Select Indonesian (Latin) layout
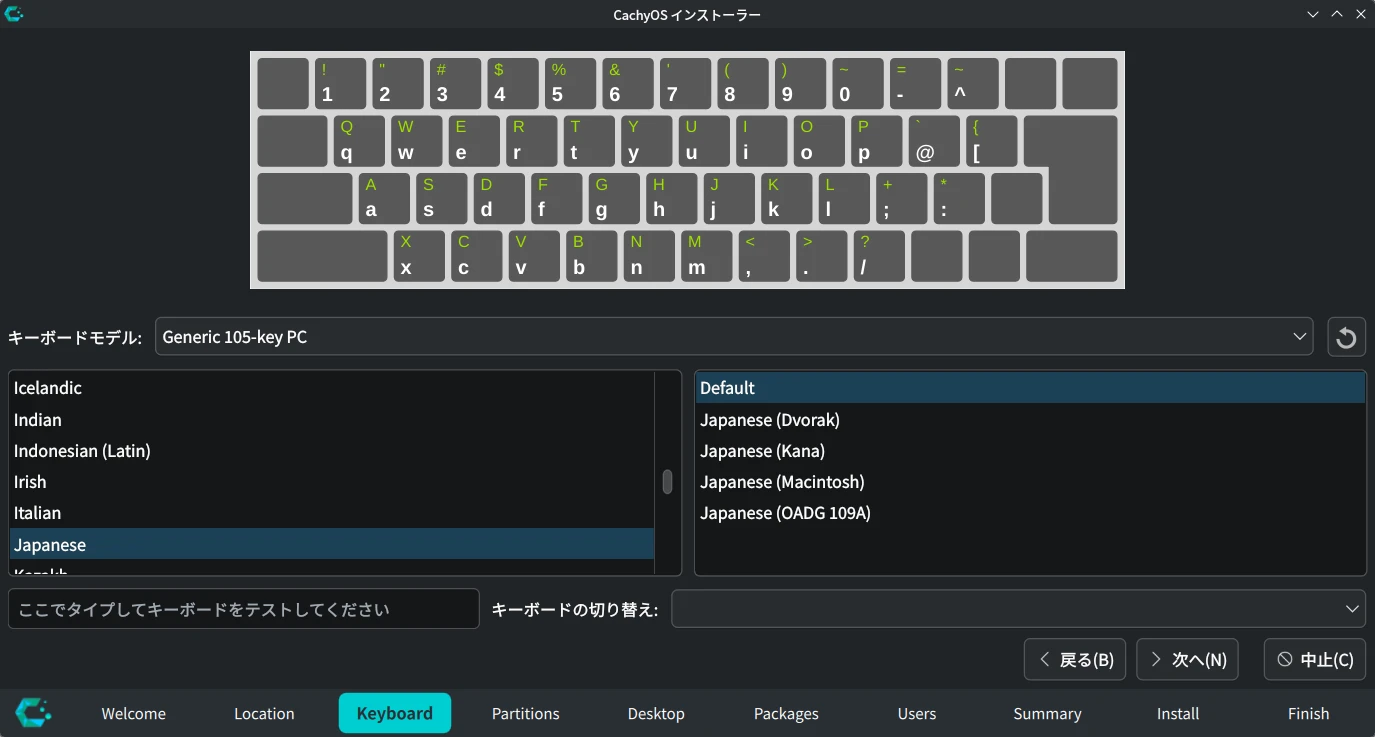Image resolution: width=1375 pixels, height=737 pixels. click(82, 451)
